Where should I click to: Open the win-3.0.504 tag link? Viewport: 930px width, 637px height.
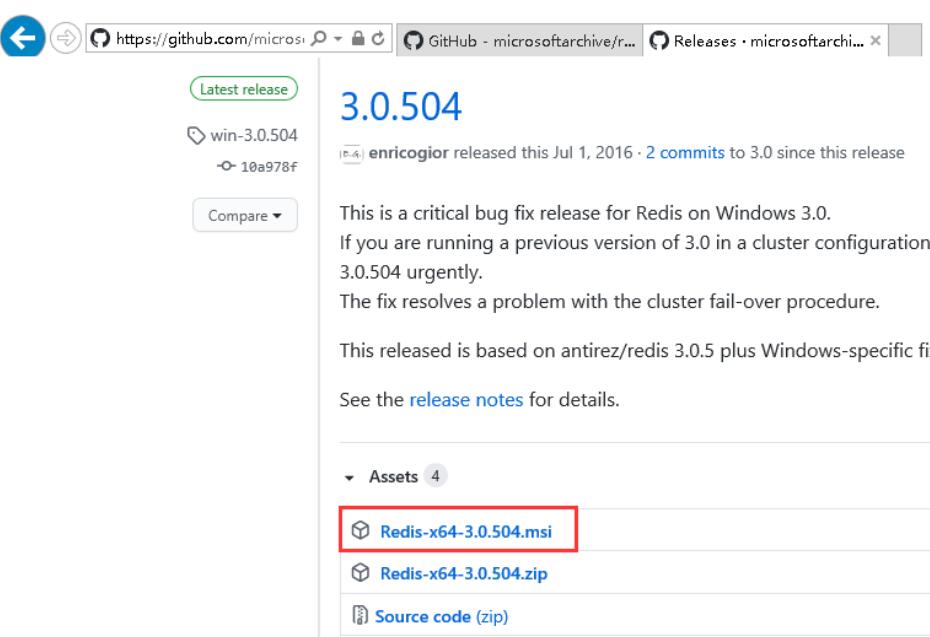254,135
